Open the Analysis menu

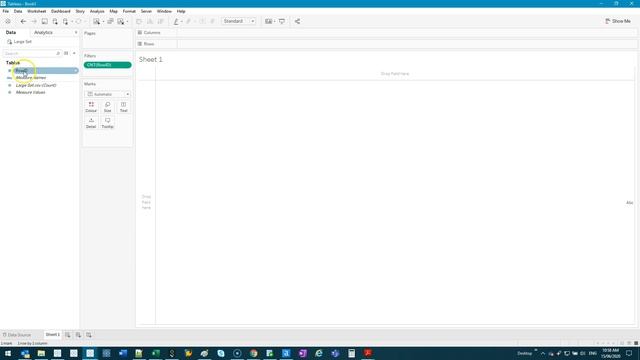click(97, 11)
